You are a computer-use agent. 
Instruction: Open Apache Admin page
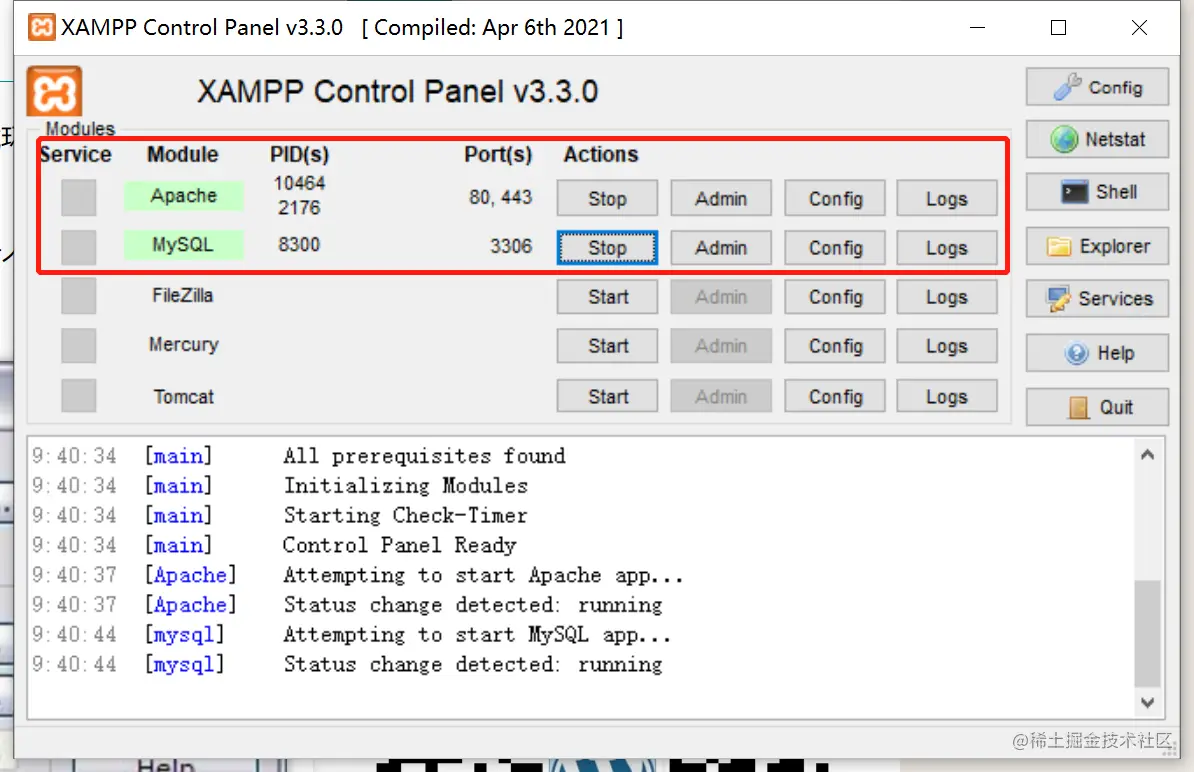pos(720,199)
